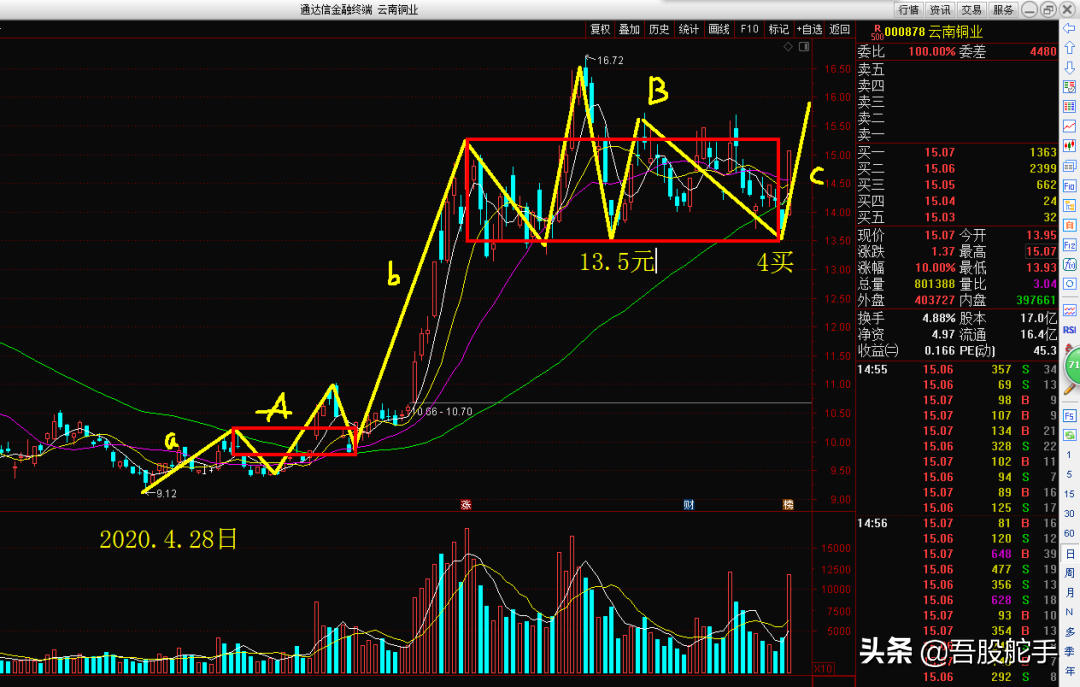Image resolution: width=1080 pixels, height=687 pixels.
Task: Click the F10 company info sidebar icon
Action: pyautogui.click(x=1070, y=186)
